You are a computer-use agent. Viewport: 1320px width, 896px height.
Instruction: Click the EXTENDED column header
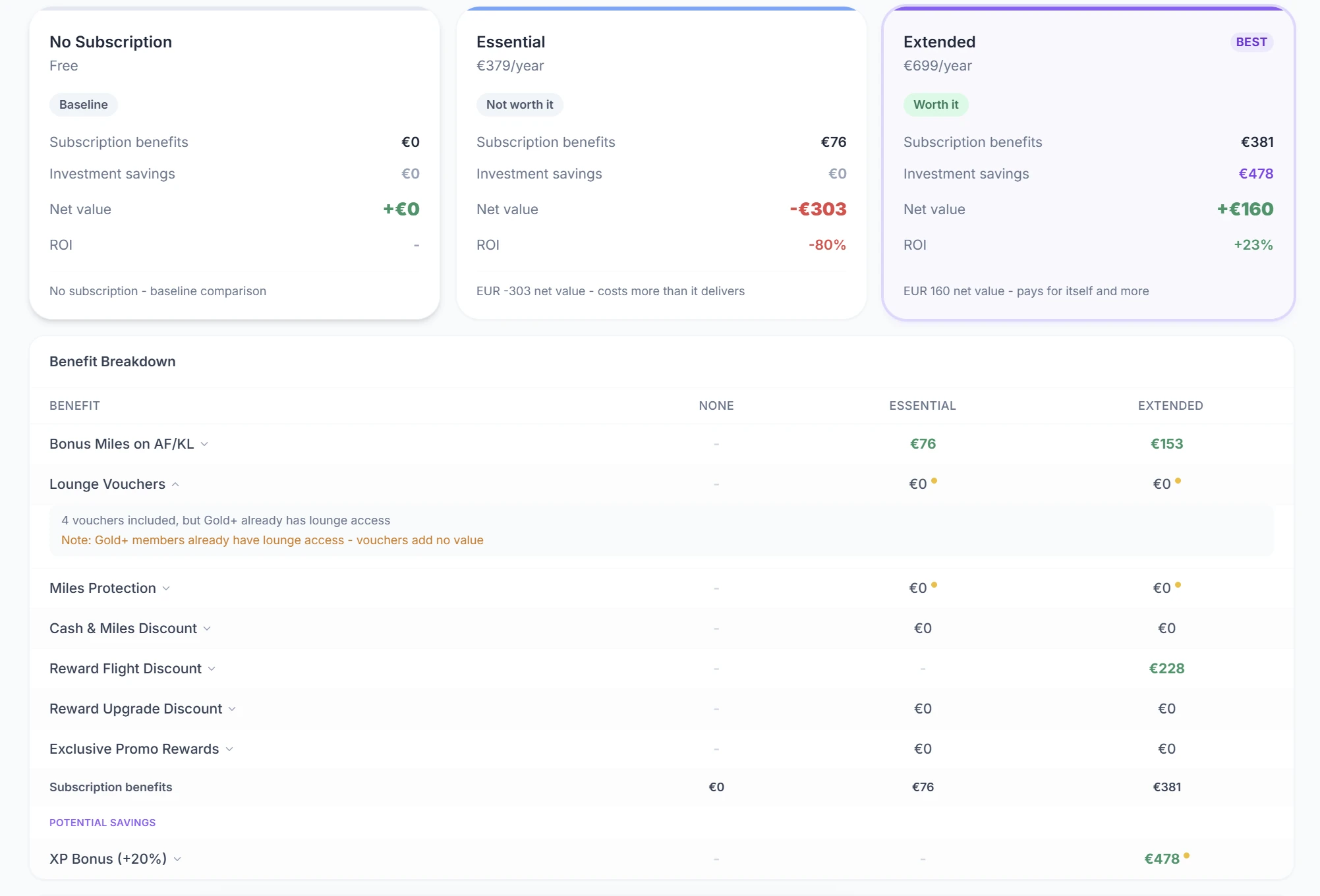(x=1170, y=406)
